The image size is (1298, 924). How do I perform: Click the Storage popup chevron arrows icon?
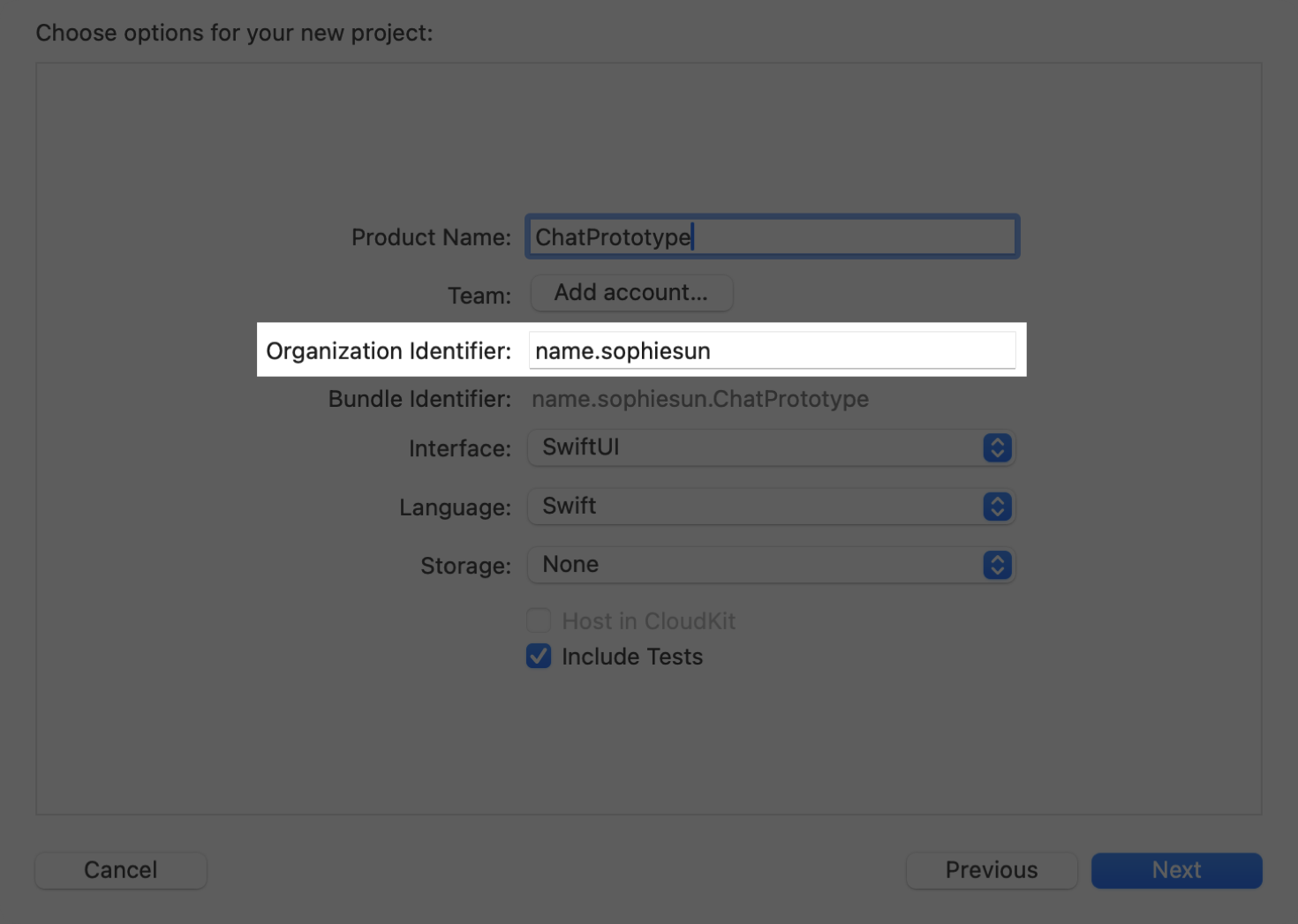997,565
